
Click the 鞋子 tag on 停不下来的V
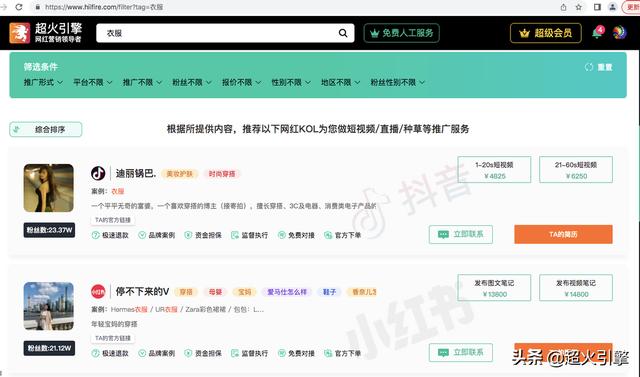pos(329,292)
